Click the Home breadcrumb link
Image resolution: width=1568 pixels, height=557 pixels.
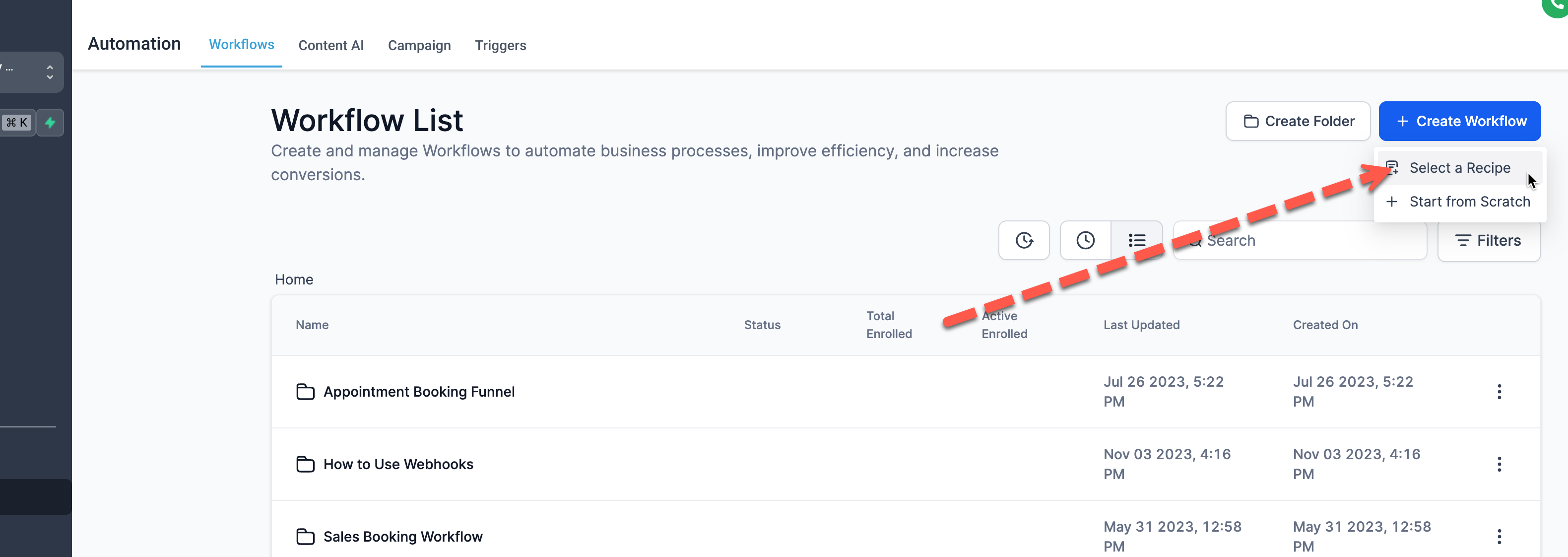(x=293, y=279)
